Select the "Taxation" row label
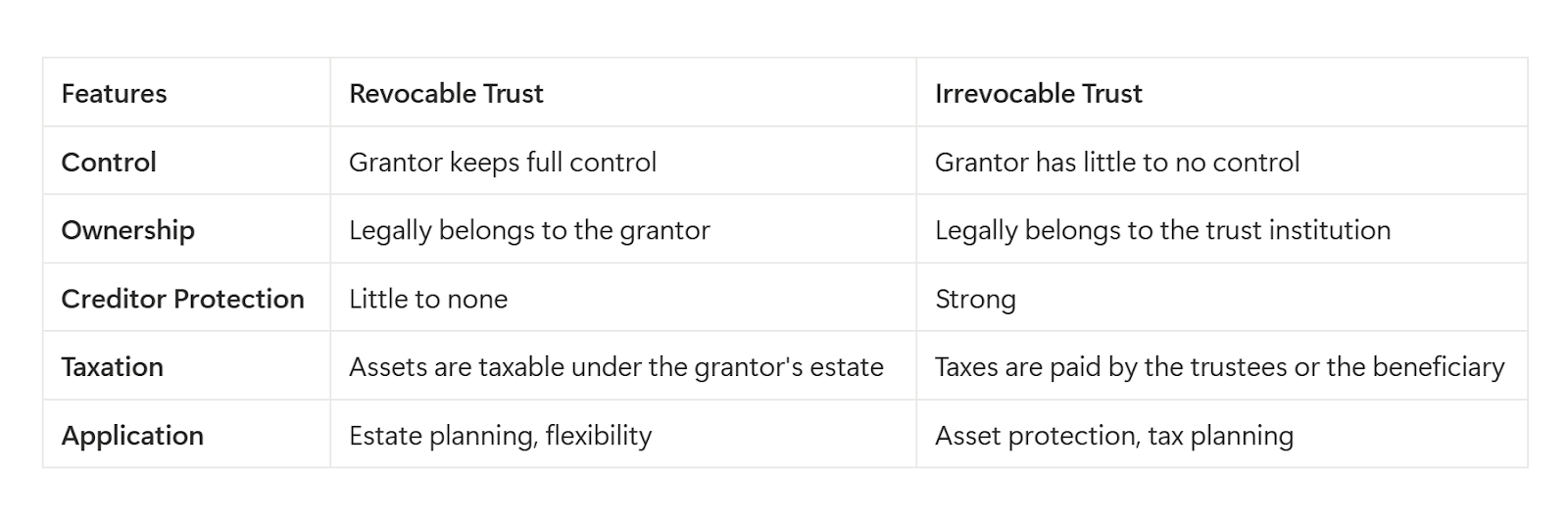1568x518 pixels. (112, 367)
